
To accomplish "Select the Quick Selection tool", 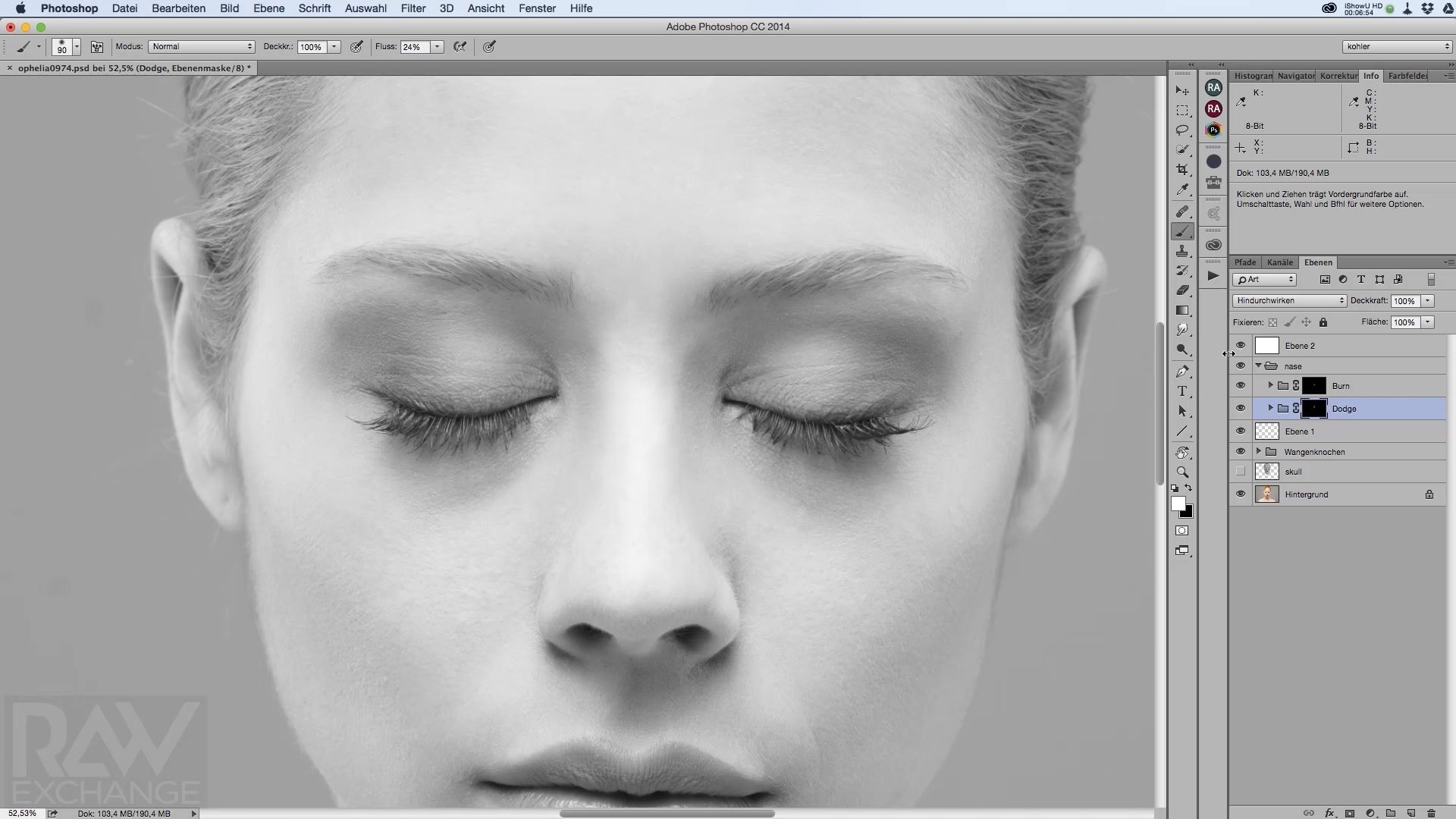I will [1181, 149].
